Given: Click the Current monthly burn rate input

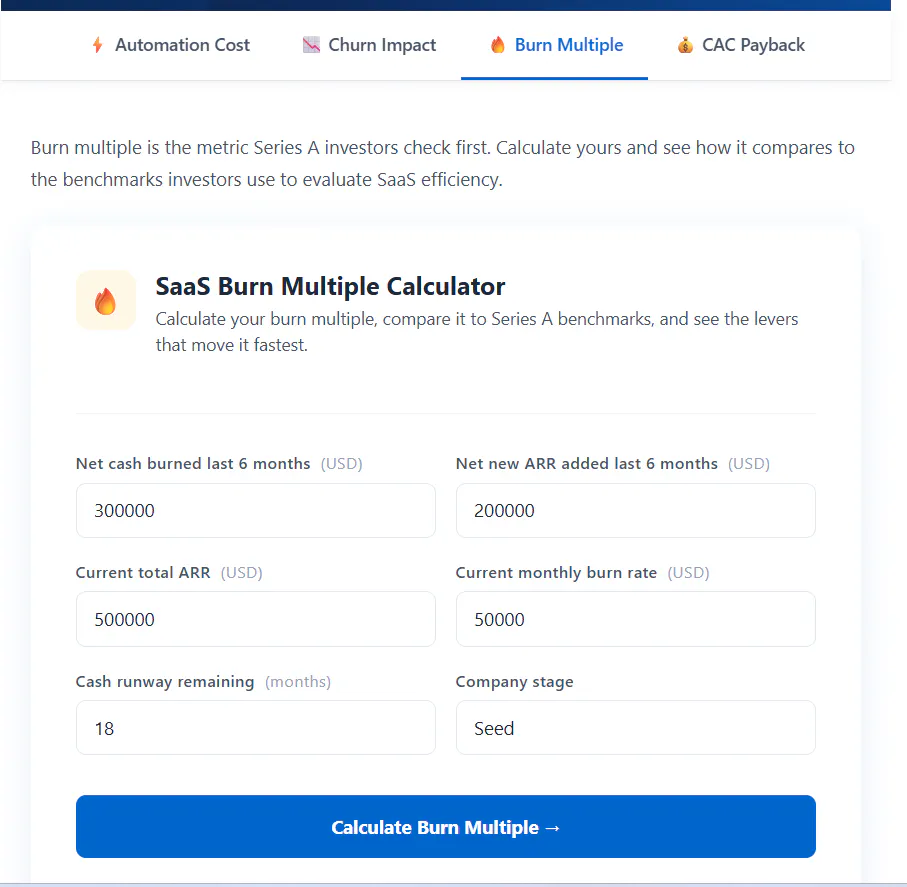Looking at the screenshot, I should click(636, 619).
